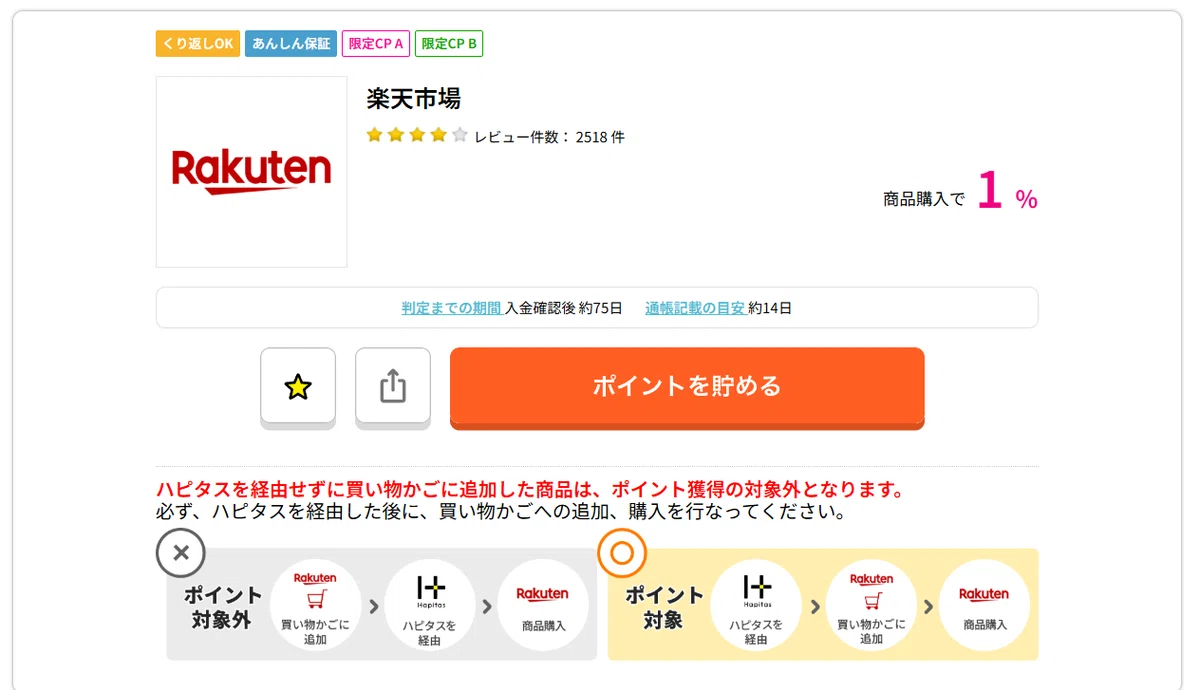This screenshot has width=1200, height=690.
Task: Click the レビュー件数 2518 件 text
Action: tap(550, 137)
